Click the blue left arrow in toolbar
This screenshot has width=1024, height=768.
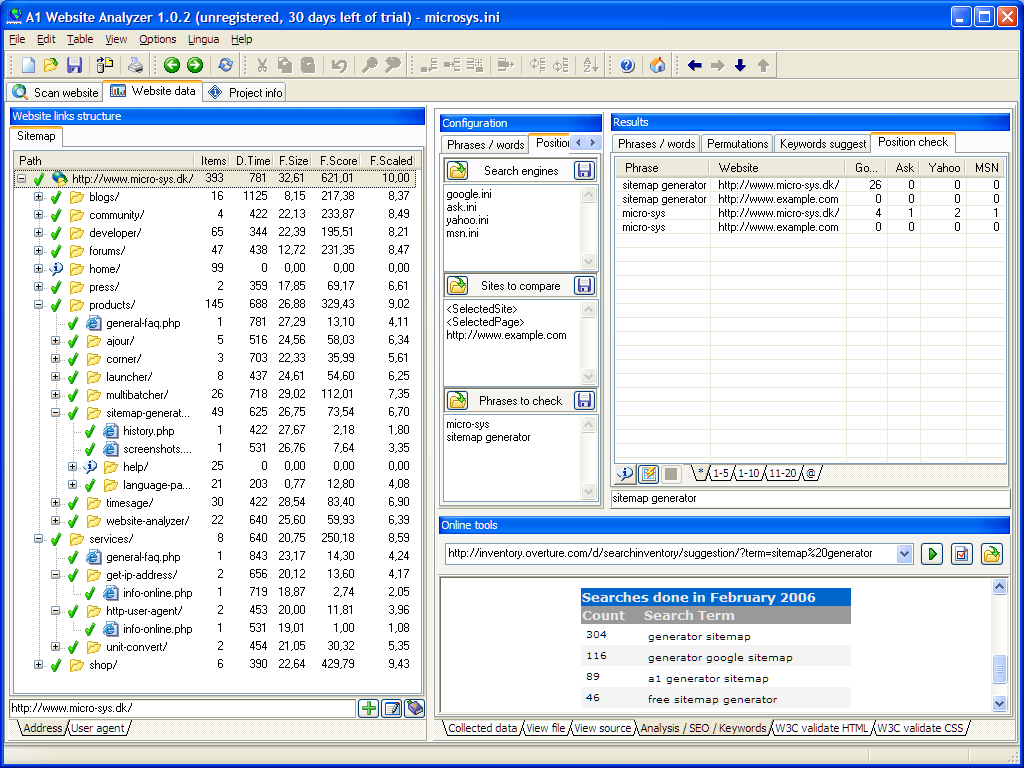pyautogui.click(x=694, y=65)
